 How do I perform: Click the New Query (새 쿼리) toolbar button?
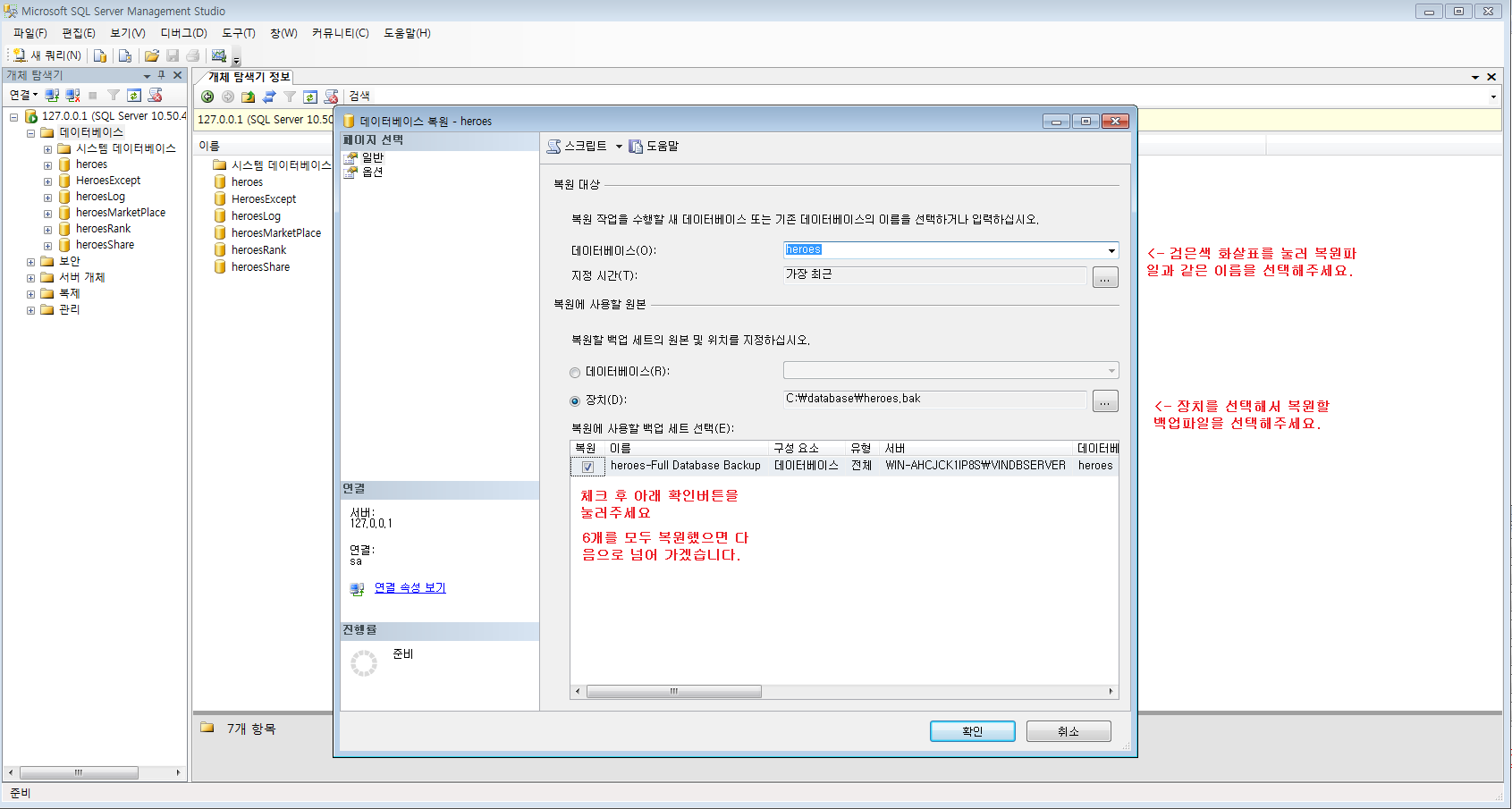pyautogui.click(x=47, y=55)
